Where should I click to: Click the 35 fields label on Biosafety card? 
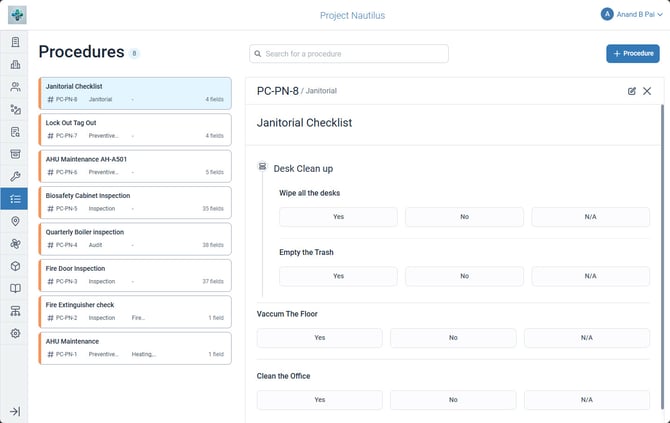point(213,209)
